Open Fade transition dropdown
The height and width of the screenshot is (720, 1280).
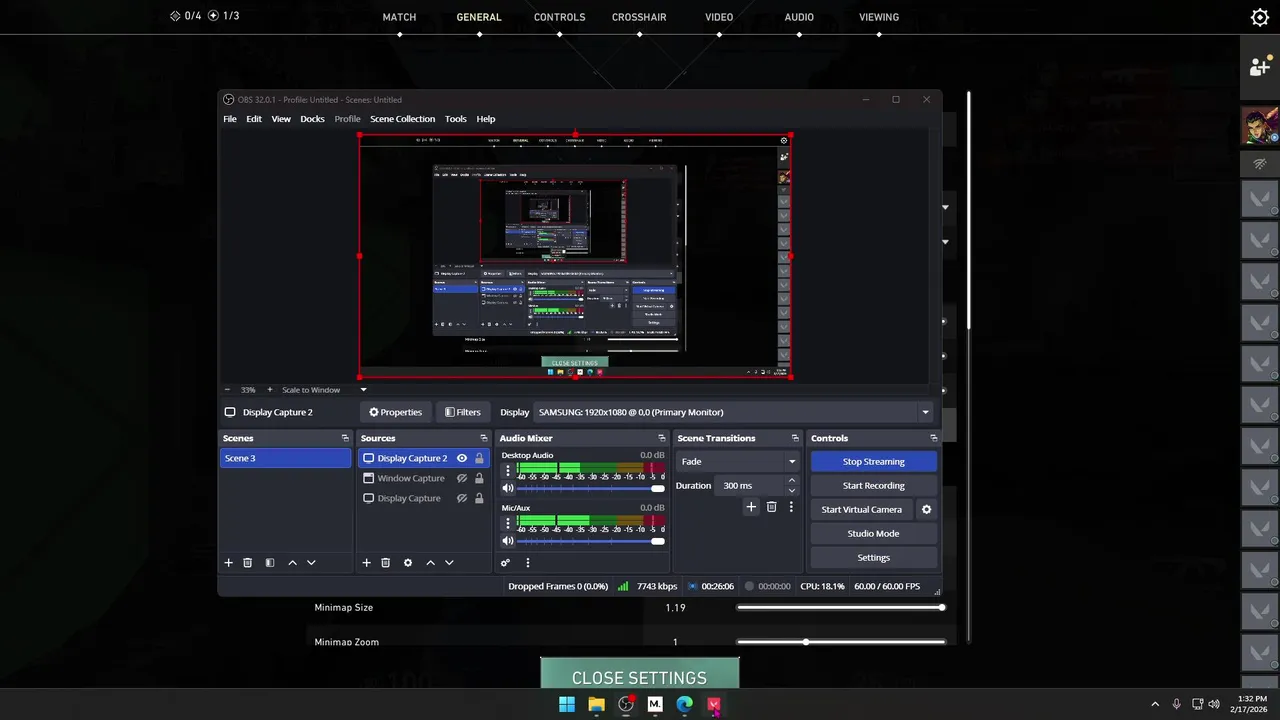point(738,462)
